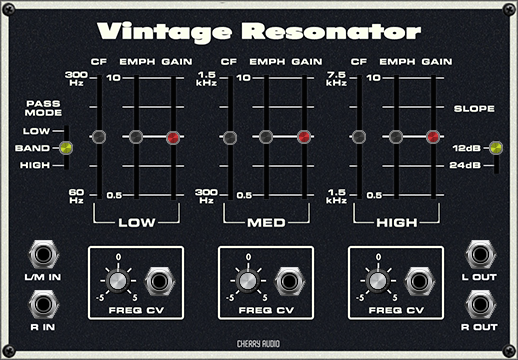518x360 pixels.
Task: Click the LOW band CF slider handle
Action: click(99, 137)
